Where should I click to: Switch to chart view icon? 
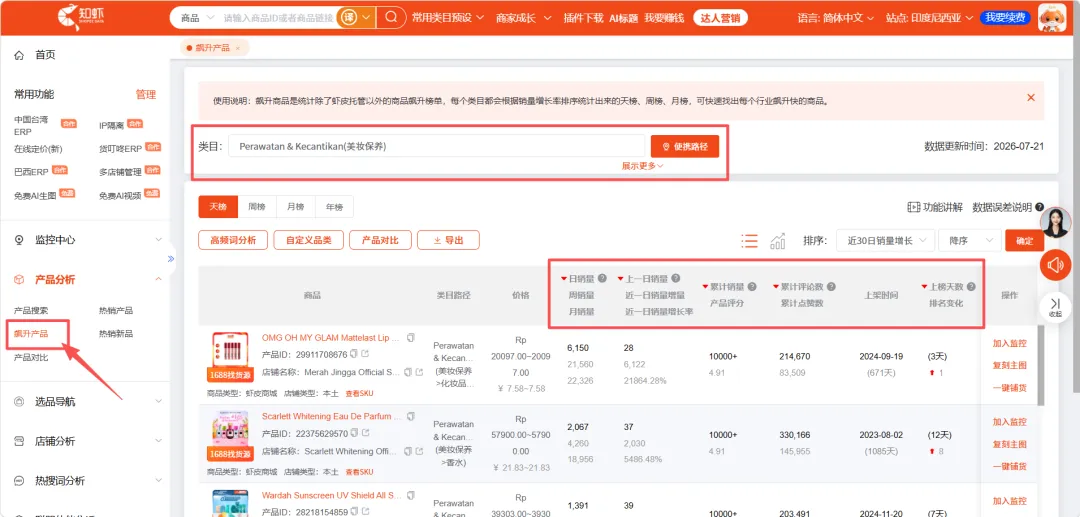(778, 240)
